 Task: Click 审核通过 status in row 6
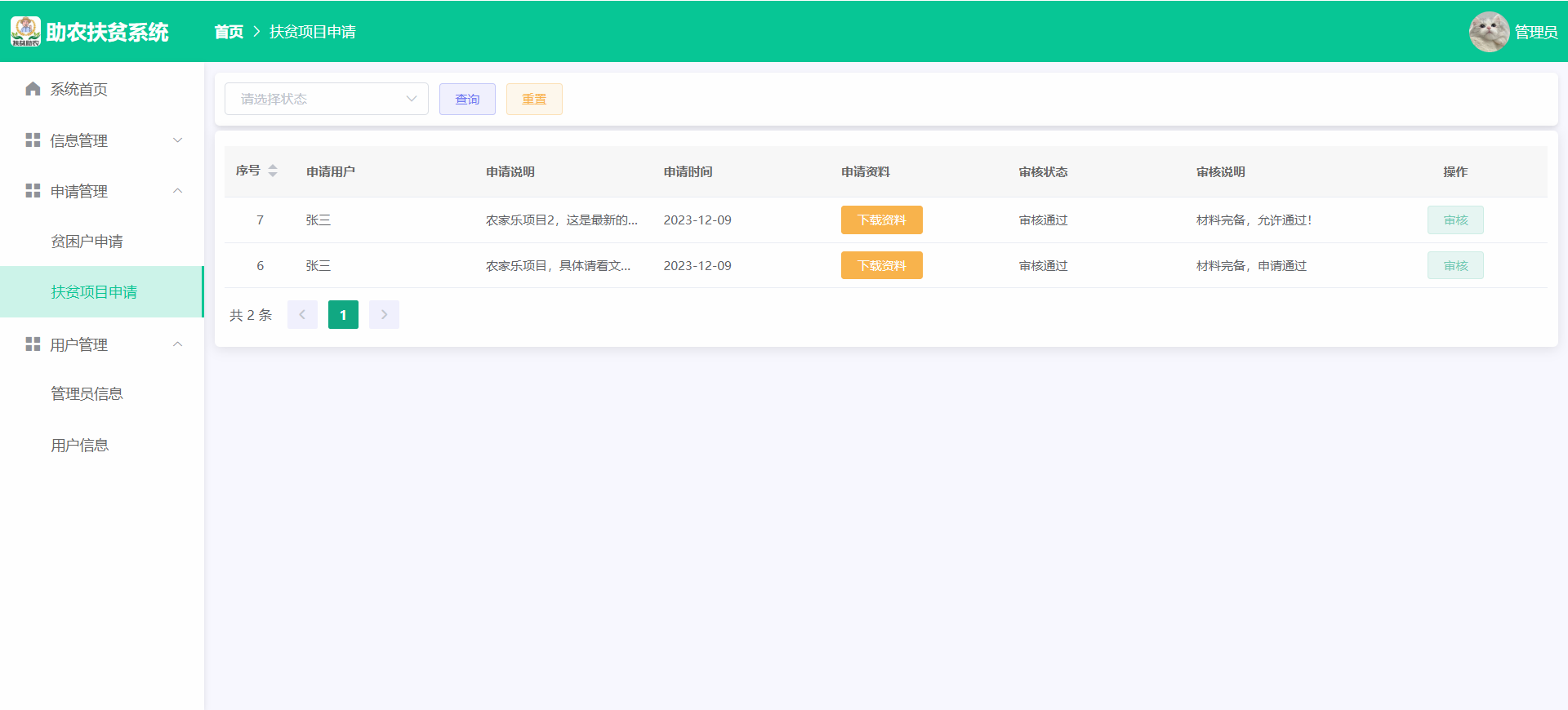pos(1043,266)
